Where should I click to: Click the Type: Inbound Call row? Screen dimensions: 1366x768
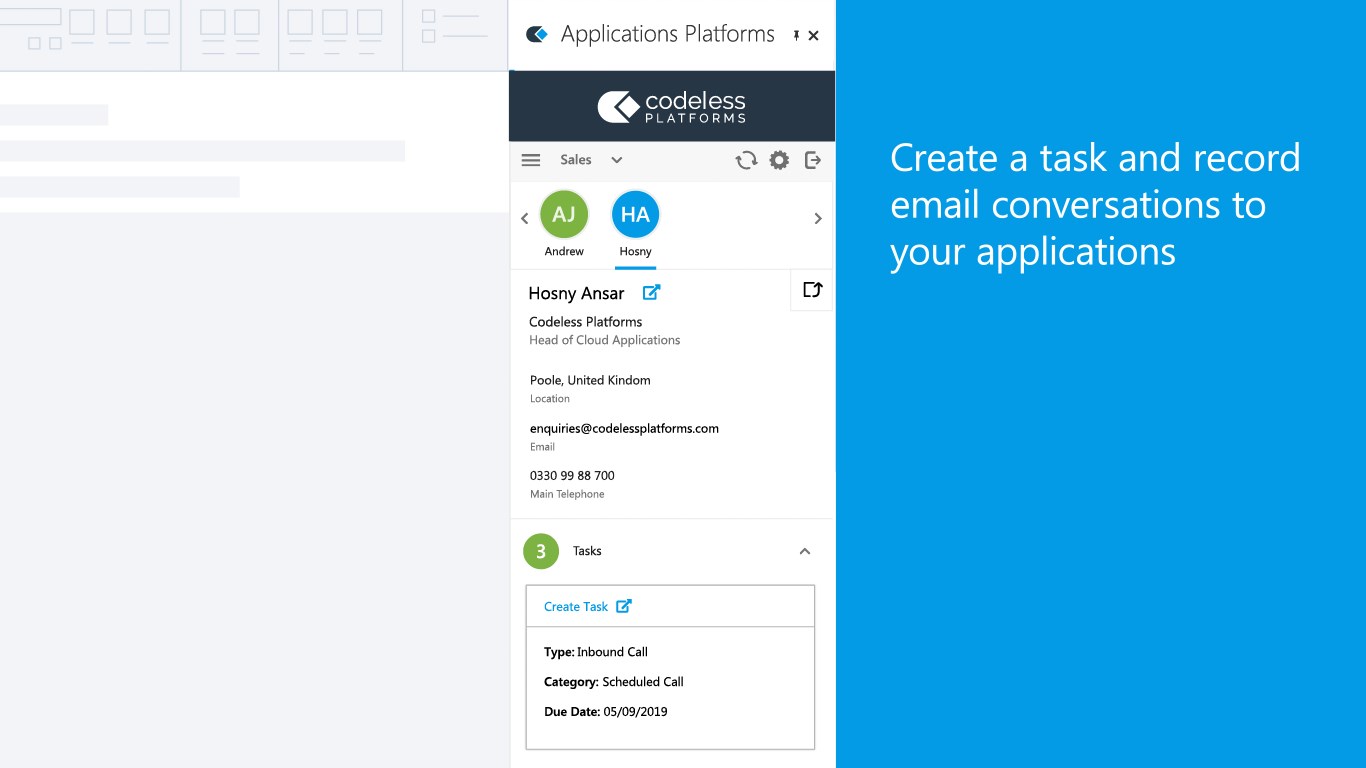(596, 652)
